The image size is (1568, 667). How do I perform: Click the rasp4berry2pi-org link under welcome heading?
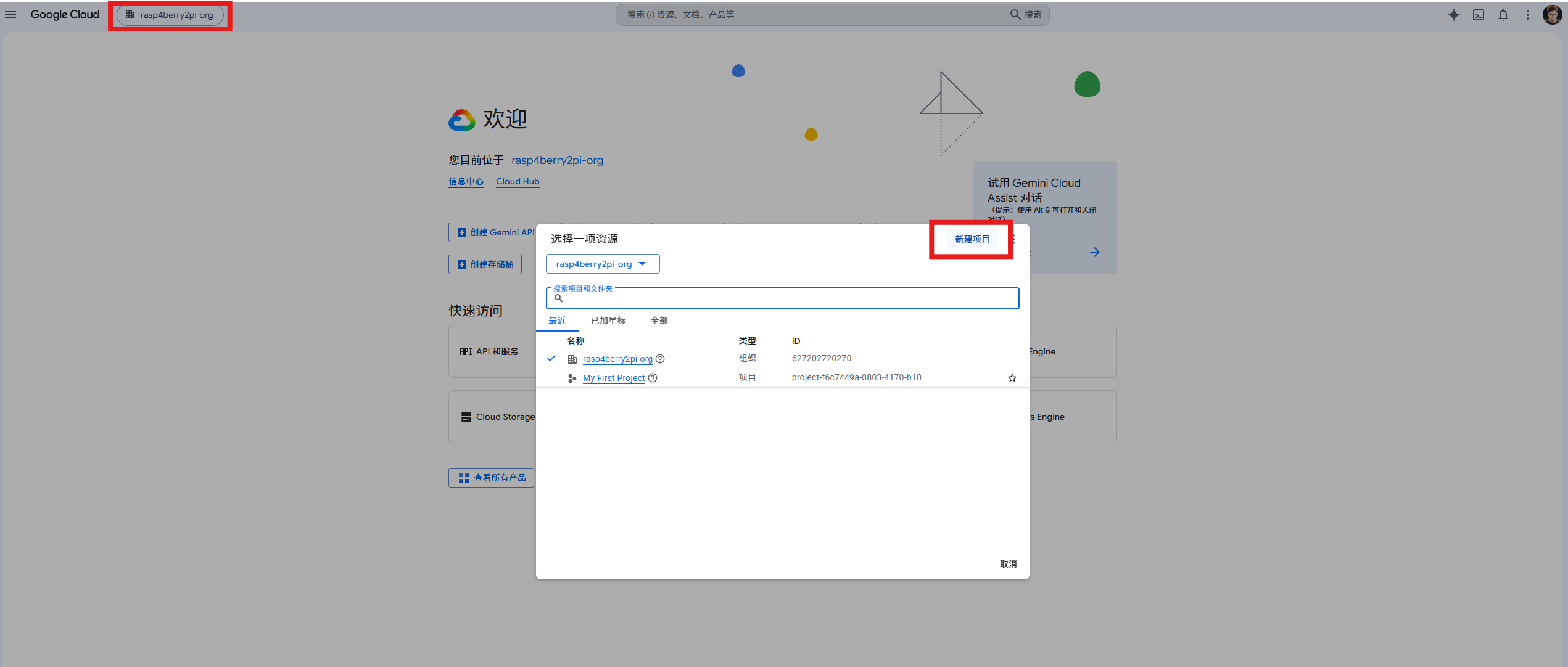click(x=557, y=160)
